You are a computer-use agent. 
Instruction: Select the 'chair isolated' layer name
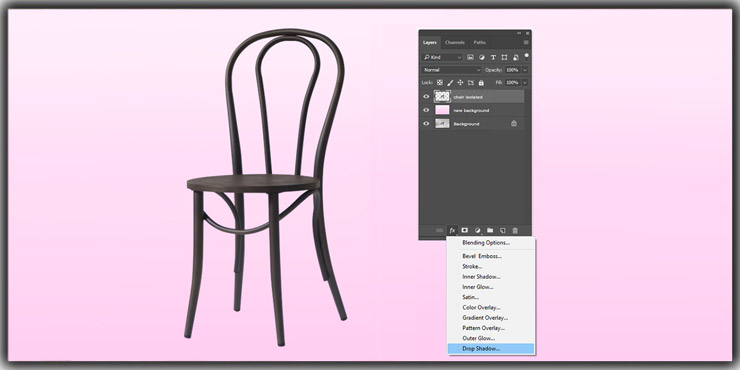[x=468, y=97]
